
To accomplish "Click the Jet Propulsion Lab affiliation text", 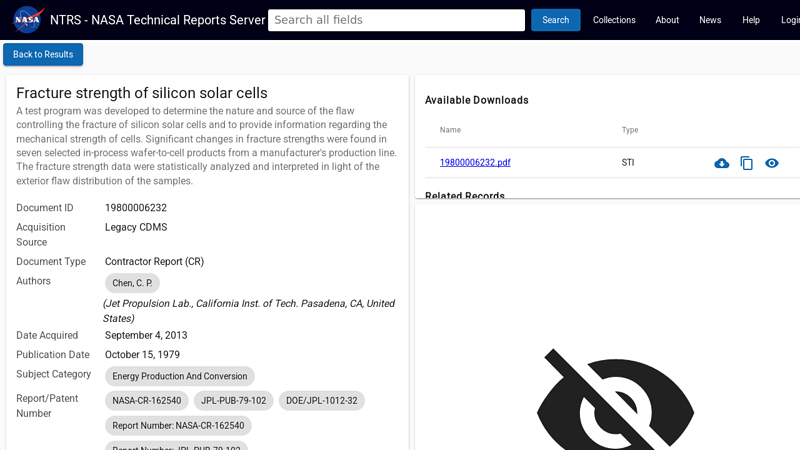I will pyautogui.click(x=249, y=311).
